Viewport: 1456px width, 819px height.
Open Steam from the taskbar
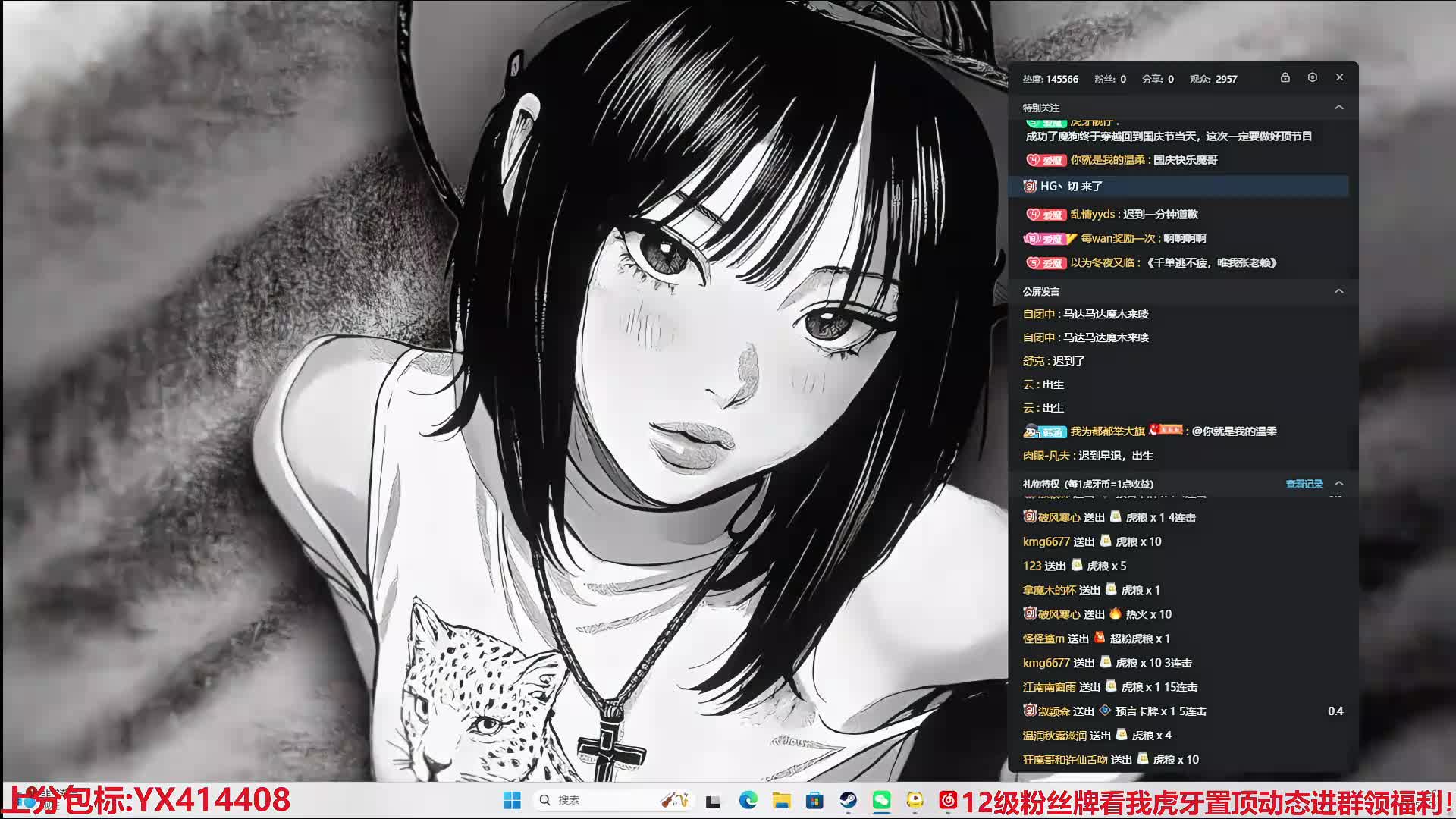point(848,800)
